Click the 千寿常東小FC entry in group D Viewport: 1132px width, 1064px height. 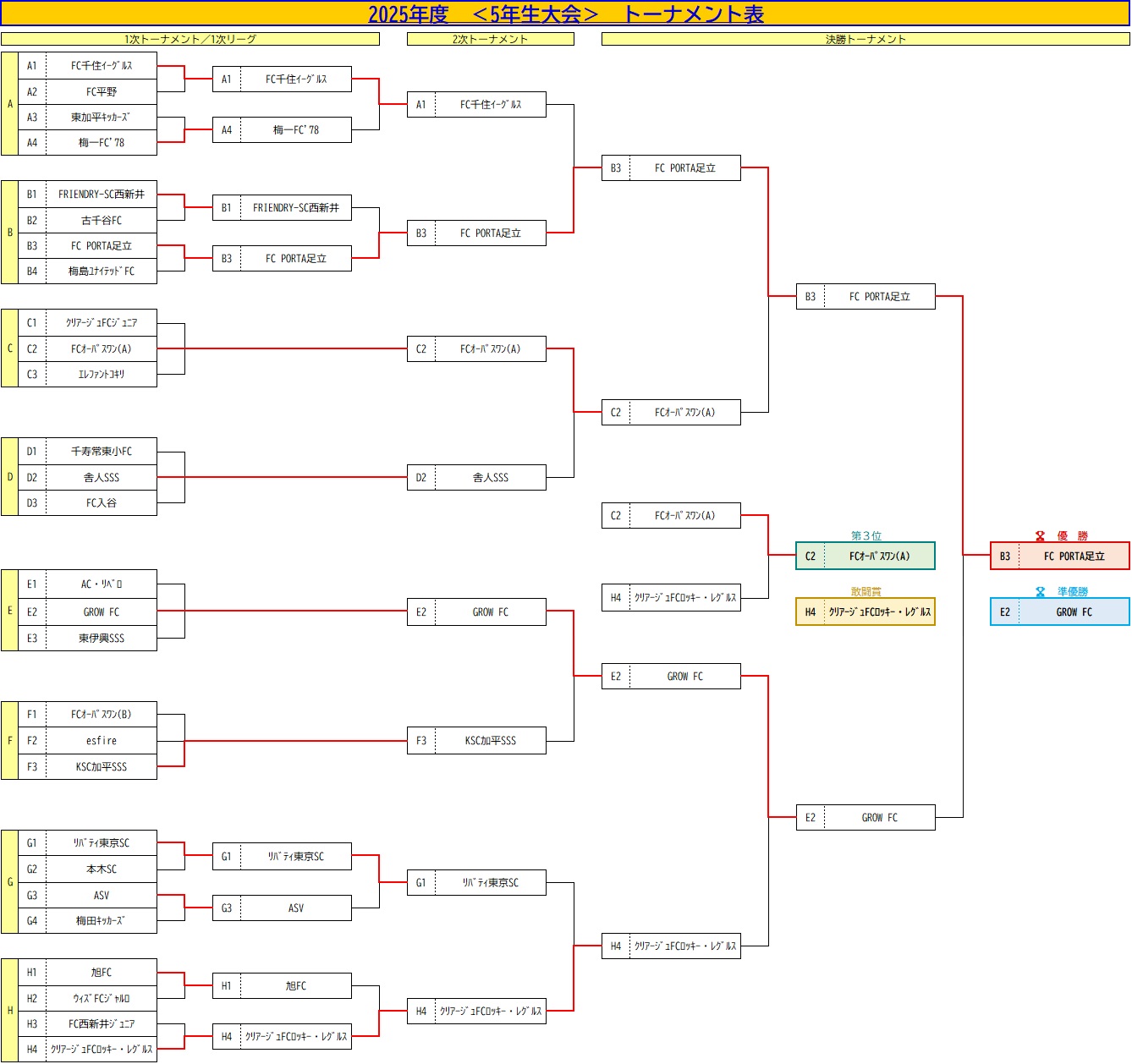[x=102, y=451]
